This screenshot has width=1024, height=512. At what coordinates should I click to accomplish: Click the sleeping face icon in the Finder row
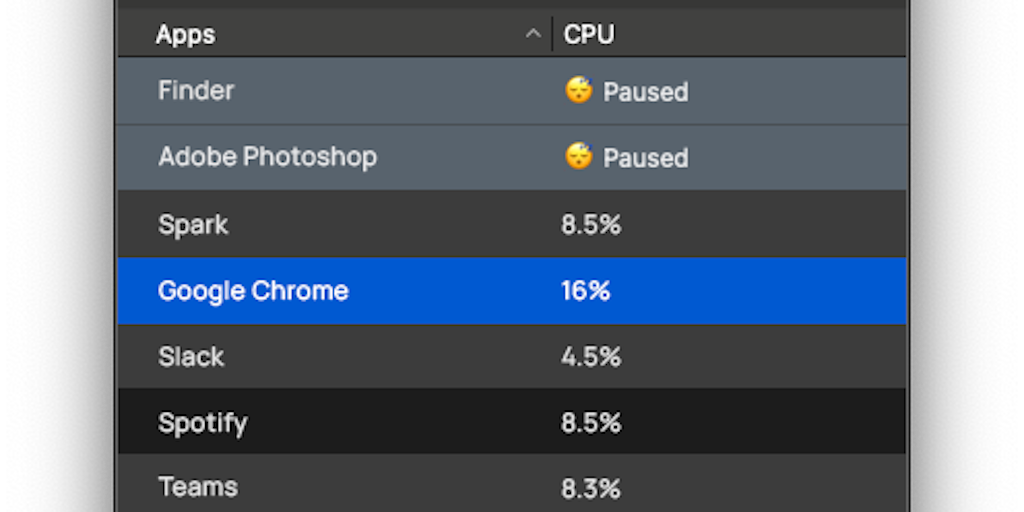(x=578, y=91)
